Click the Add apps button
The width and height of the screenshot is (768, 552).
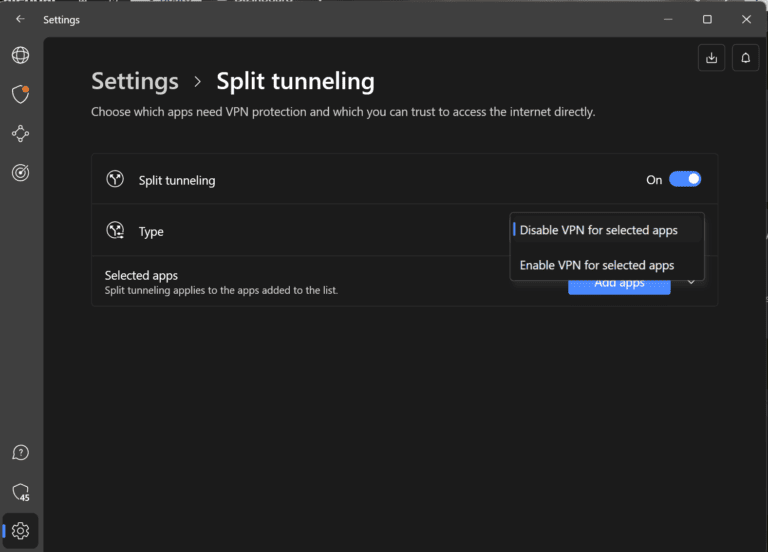click(x=619, y=286)
